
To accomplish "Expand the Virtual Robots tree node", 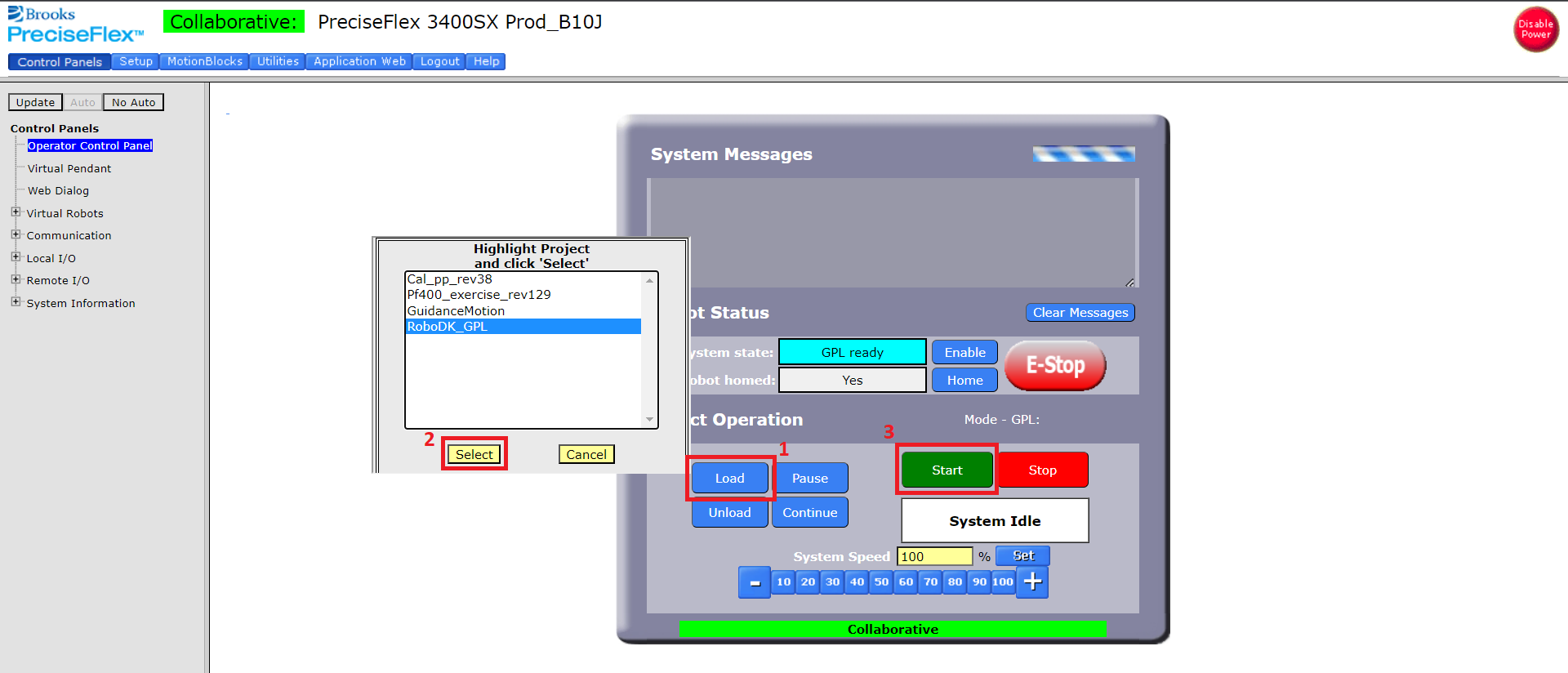I will tap(16, 212).
